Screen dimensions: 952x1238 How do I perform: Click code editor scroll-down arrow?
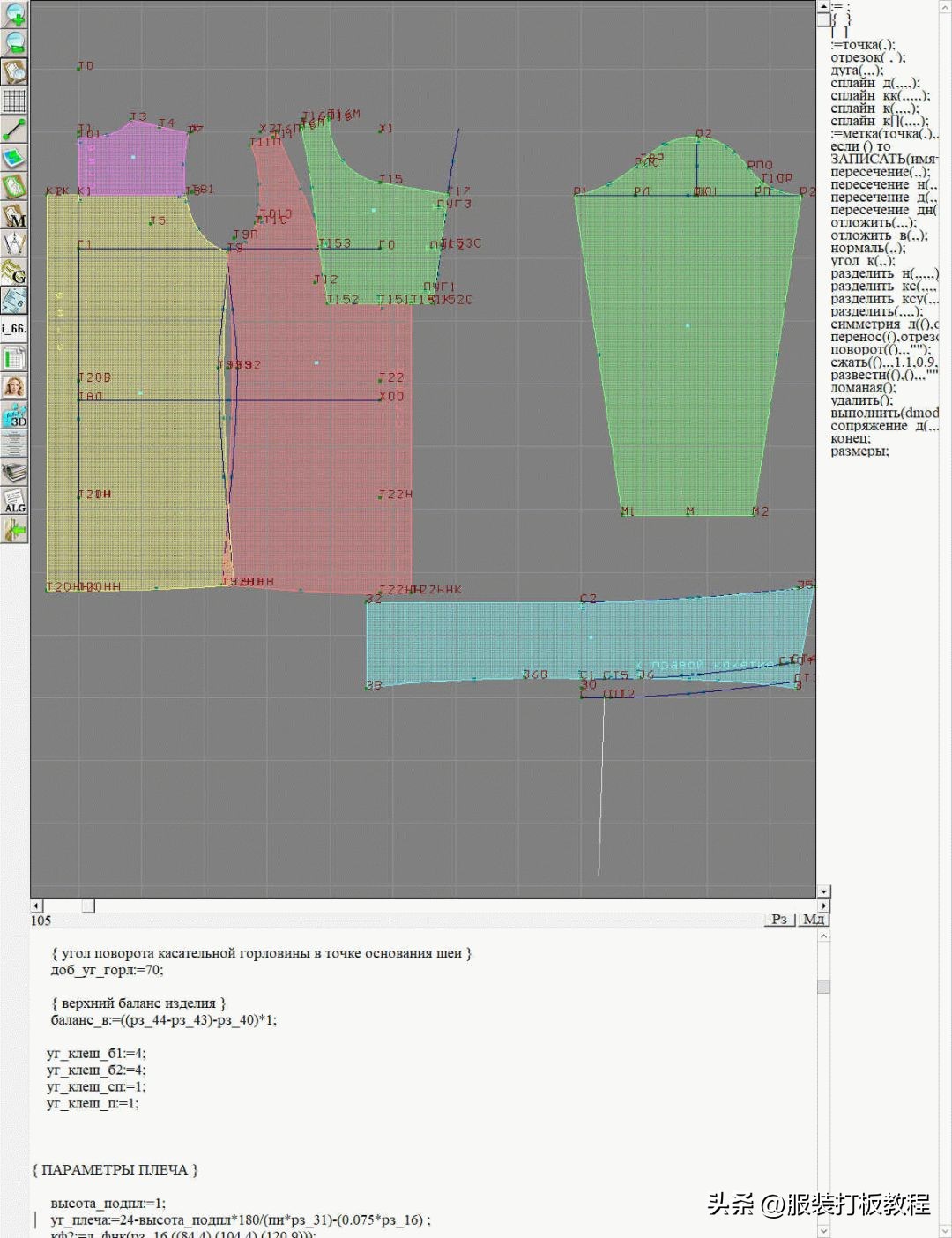pyautogui.click(x=823, y=1230)
